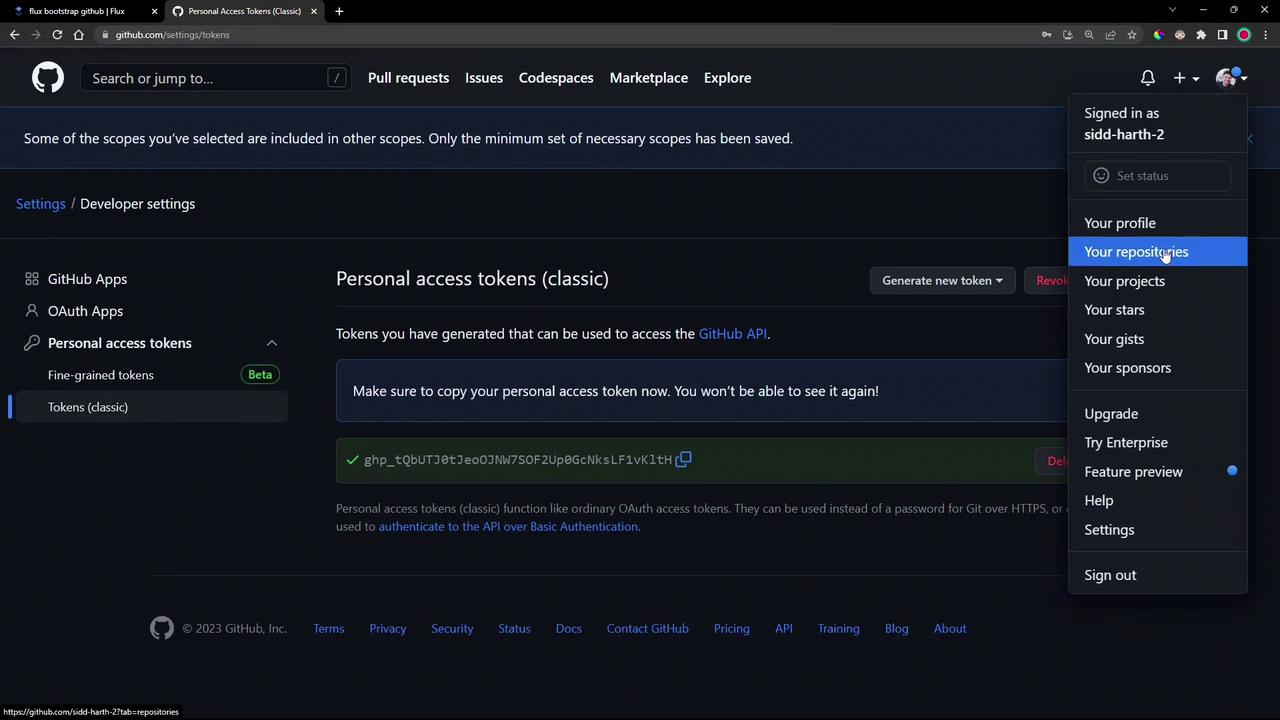Click the Set status field

pyautogui.click(x=1158, y=176)
